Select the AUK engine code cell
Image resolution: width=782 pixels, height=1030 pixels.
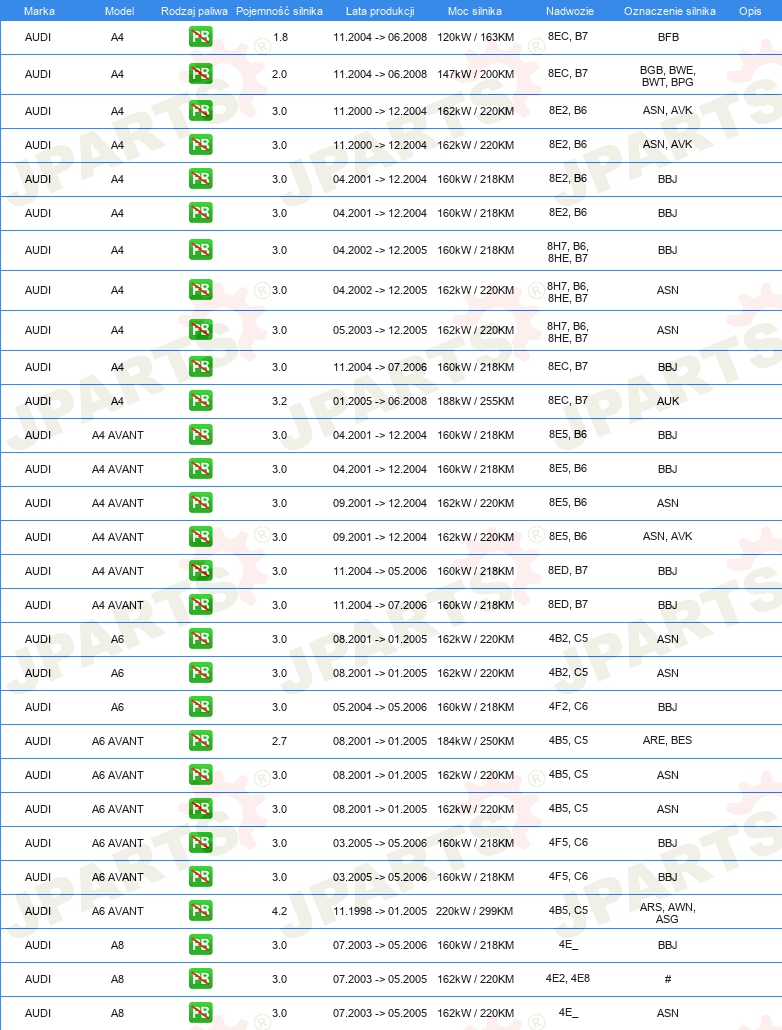(668, 401)
